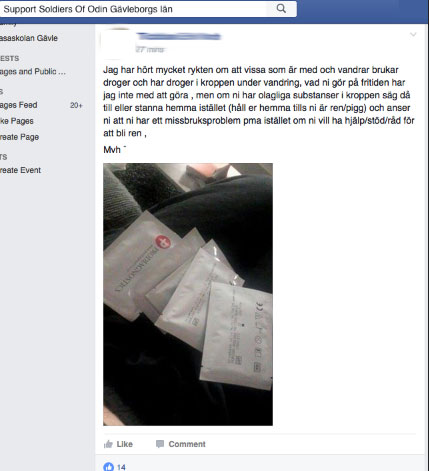Screen dimensions: 429x471
Task: Click the poster's profile picture
Action: (x=115, y=43)
